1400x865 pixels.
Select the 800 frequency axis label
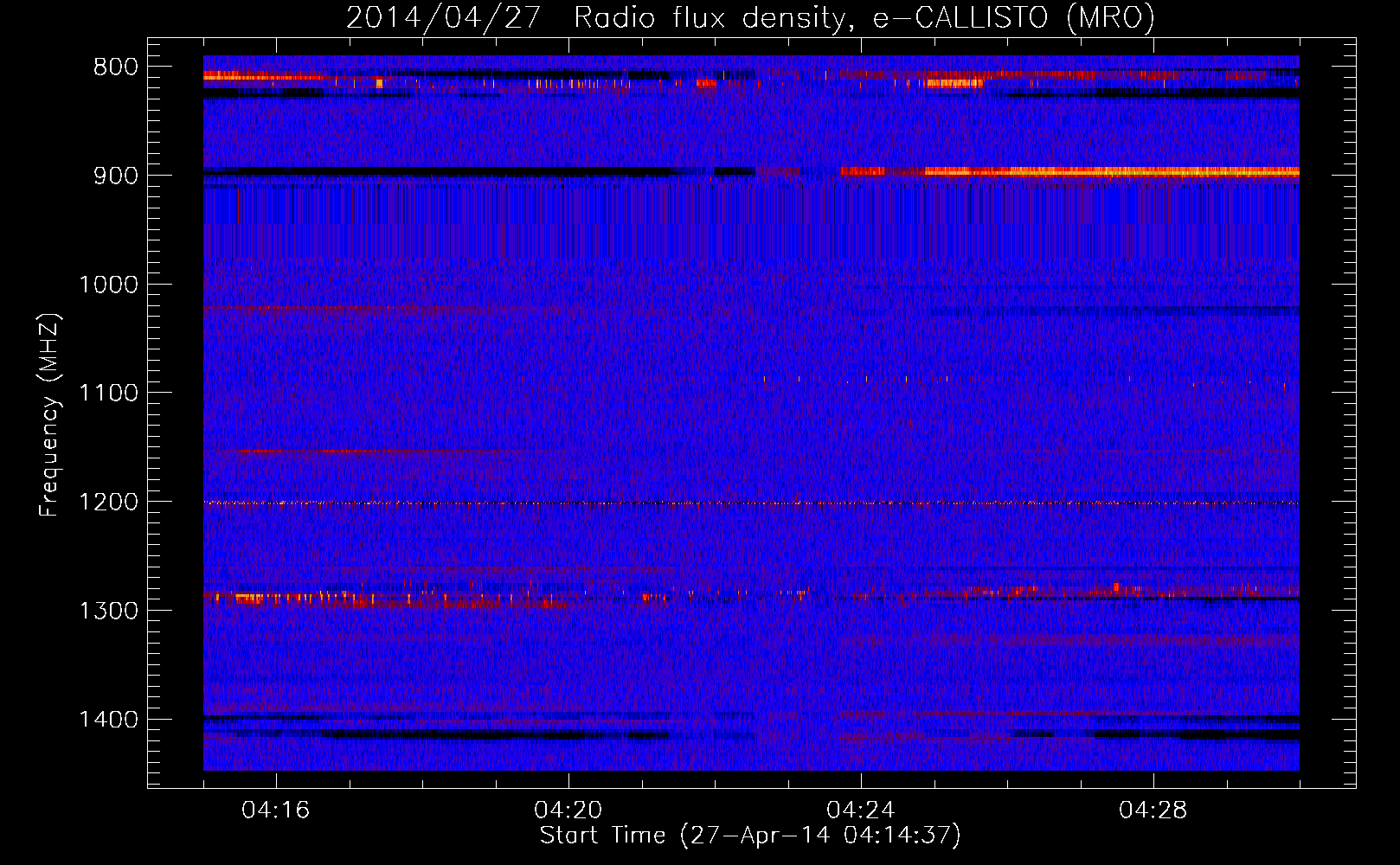tap(115, 67)
